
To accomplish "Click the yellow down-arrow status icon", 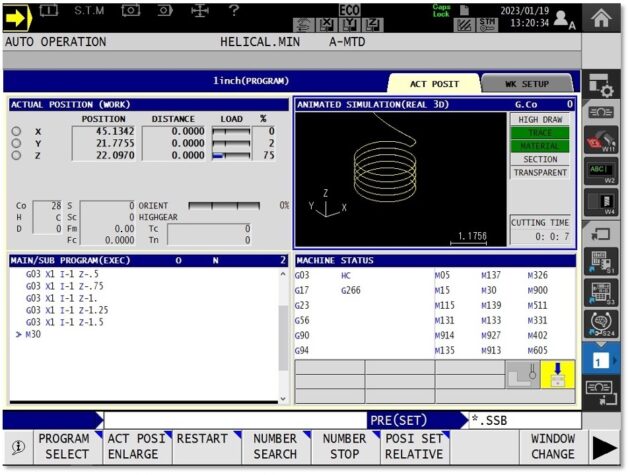I will pyautogui.click(x=555, y=375).
